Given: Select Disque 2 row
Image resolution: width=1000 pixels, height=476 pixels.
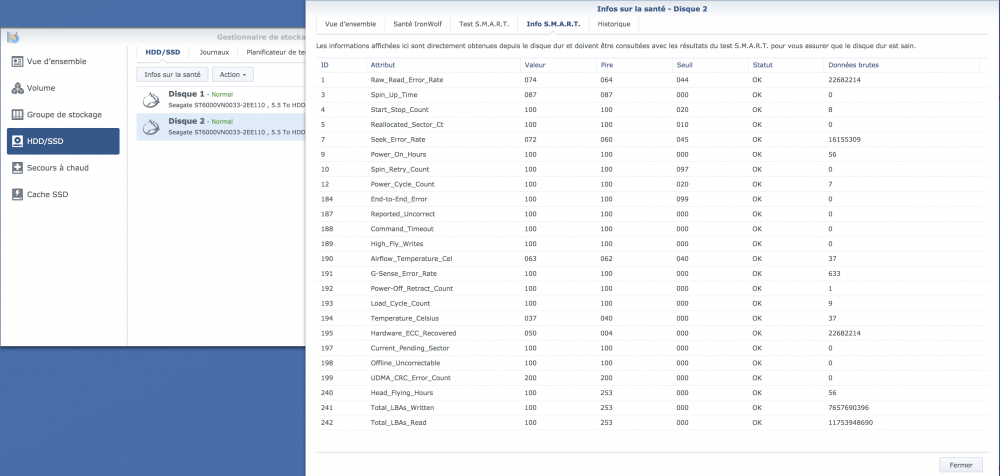Looking at the screenshot, I should [221, 126].
